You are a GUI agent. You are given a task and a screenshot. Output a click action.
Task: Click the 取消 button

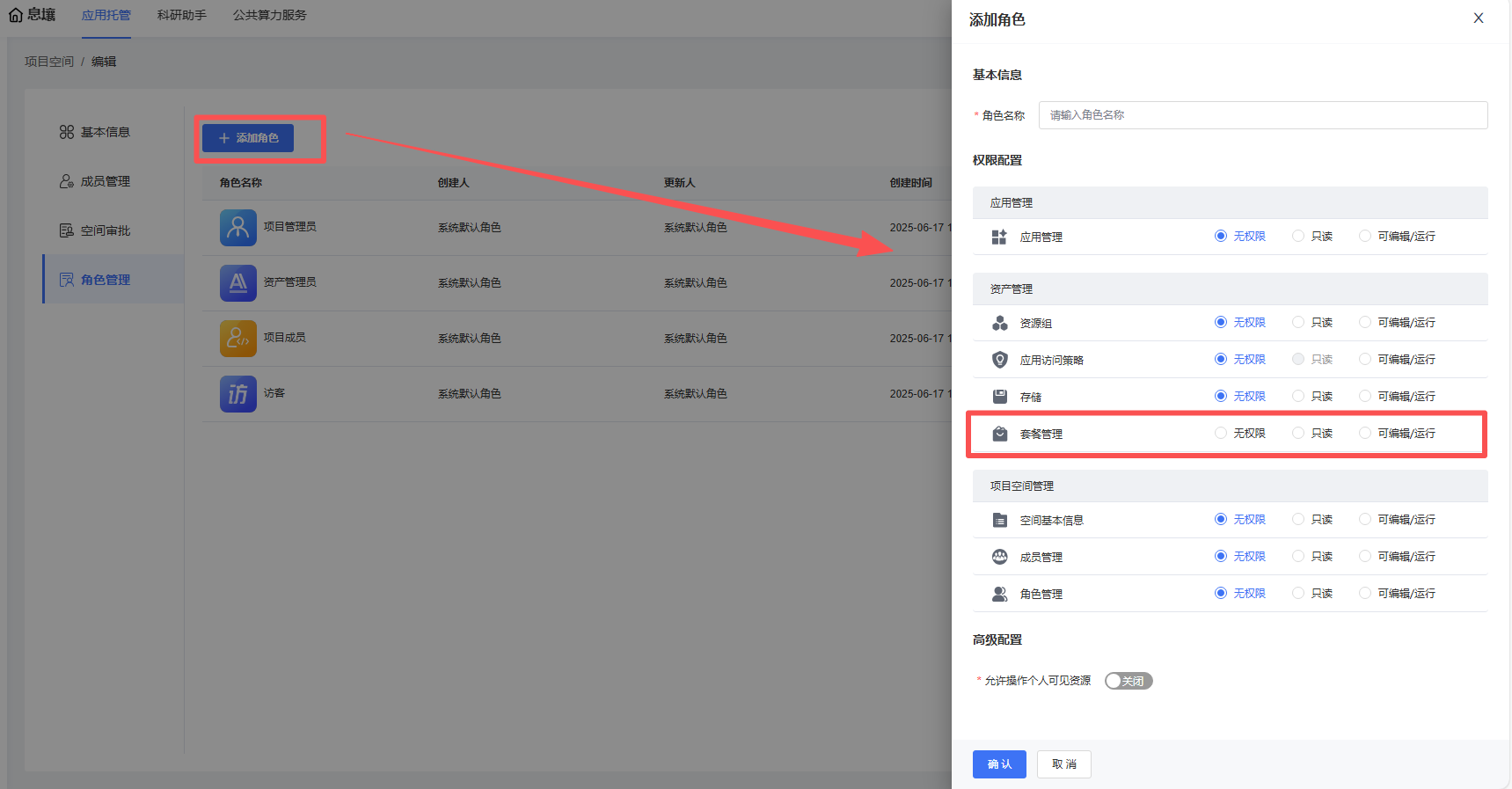click(x=1064, y=764)
